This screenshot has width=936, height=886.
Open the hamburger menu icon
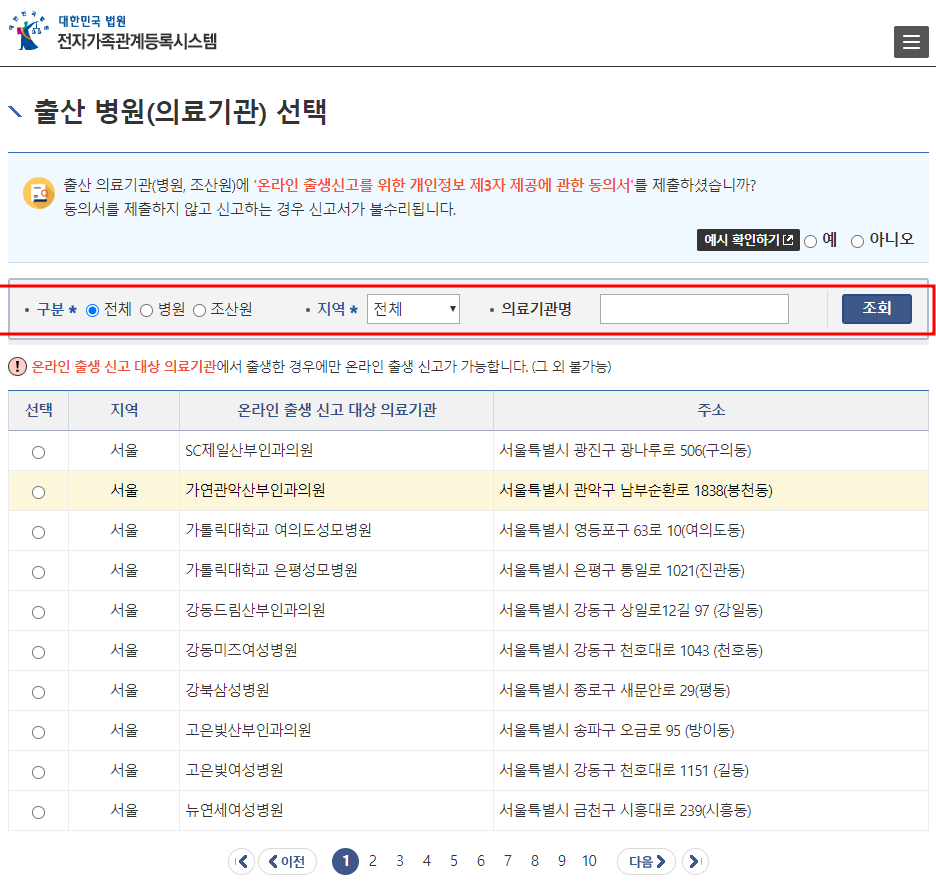(910, 42)
